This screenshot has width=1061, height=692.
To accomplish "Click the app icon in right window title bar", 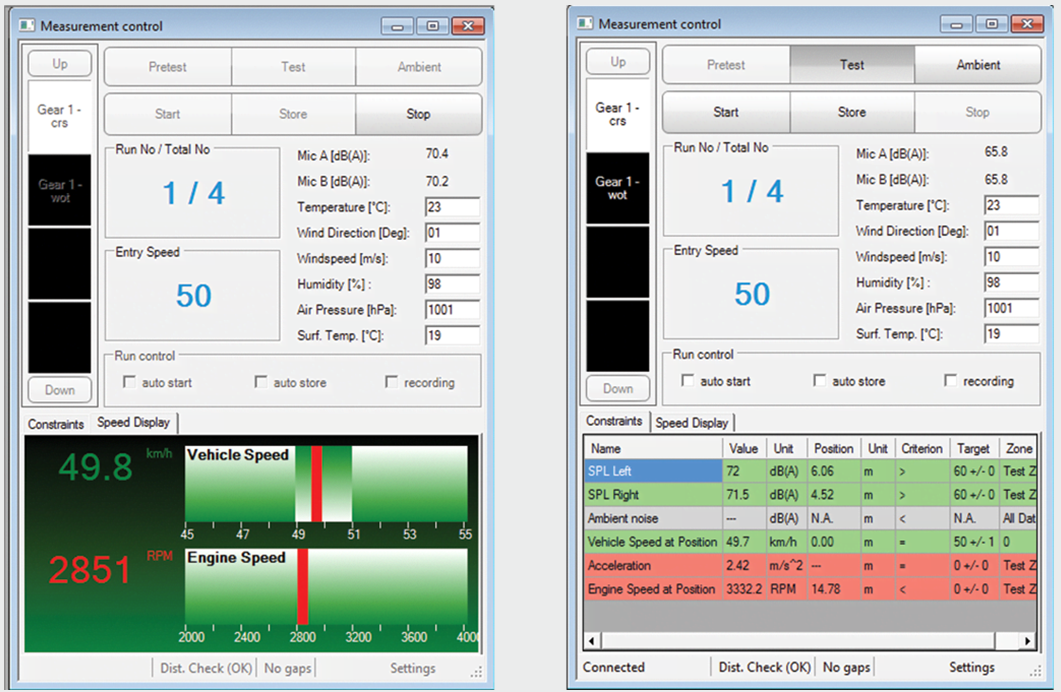I will (x=585, y=24).
